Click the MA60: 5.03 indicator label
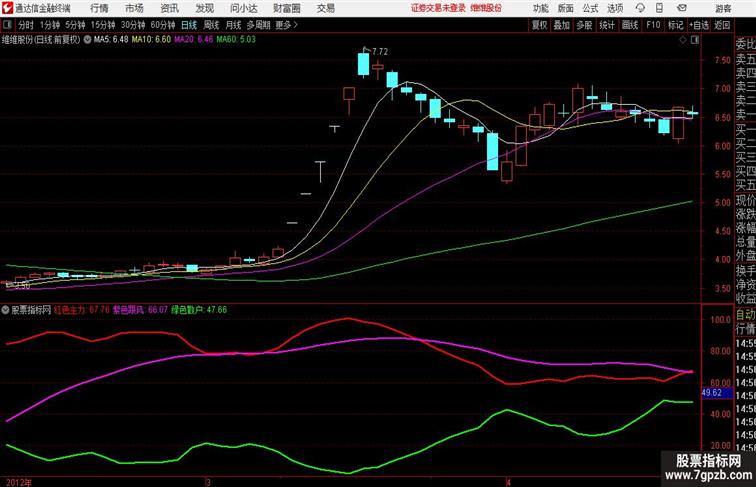Viewport: 756px width, 487px height. point(236,40)
